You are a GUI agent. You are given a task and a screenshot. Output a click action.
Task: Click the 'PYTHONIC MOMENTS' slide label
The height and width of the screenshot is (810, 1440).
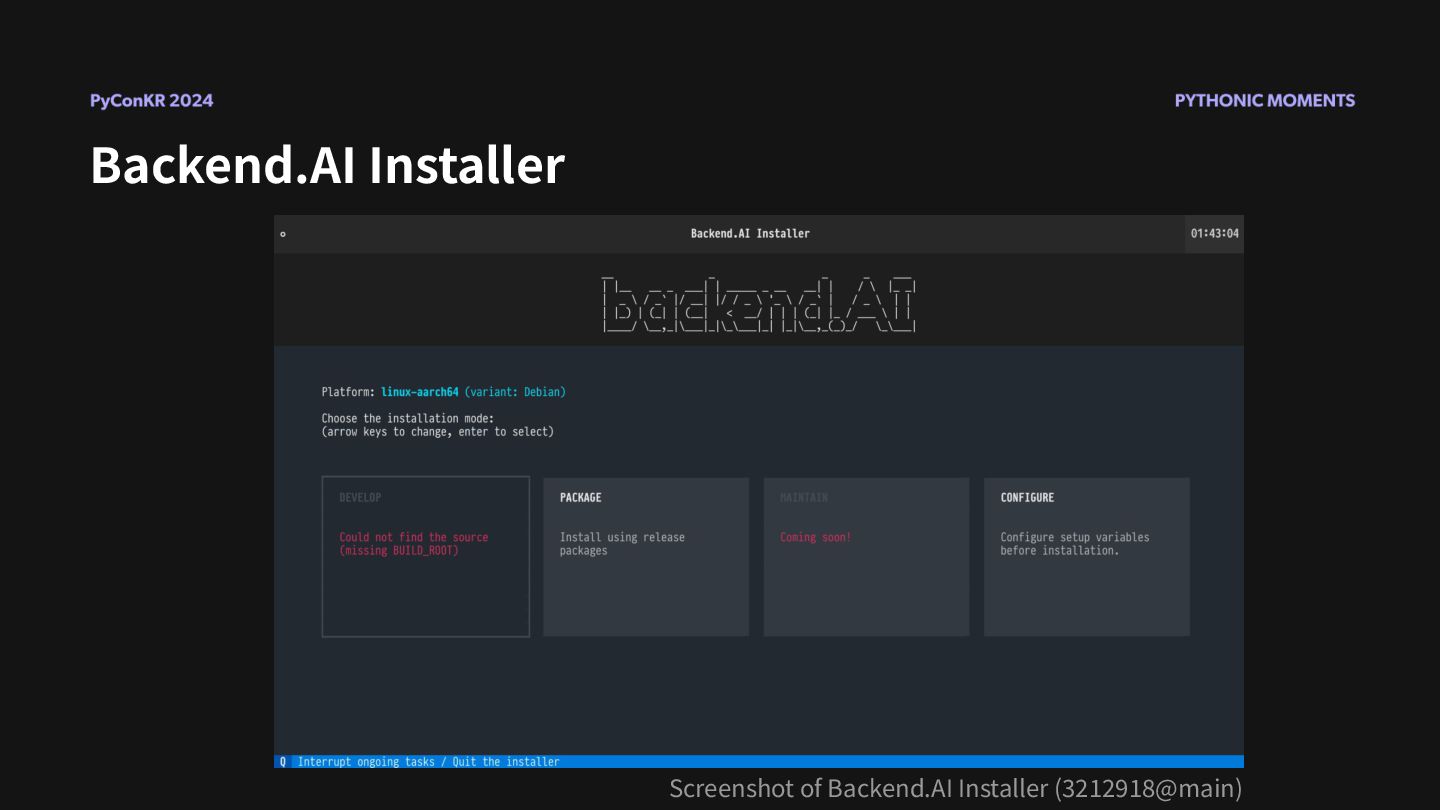(1265, 100)
